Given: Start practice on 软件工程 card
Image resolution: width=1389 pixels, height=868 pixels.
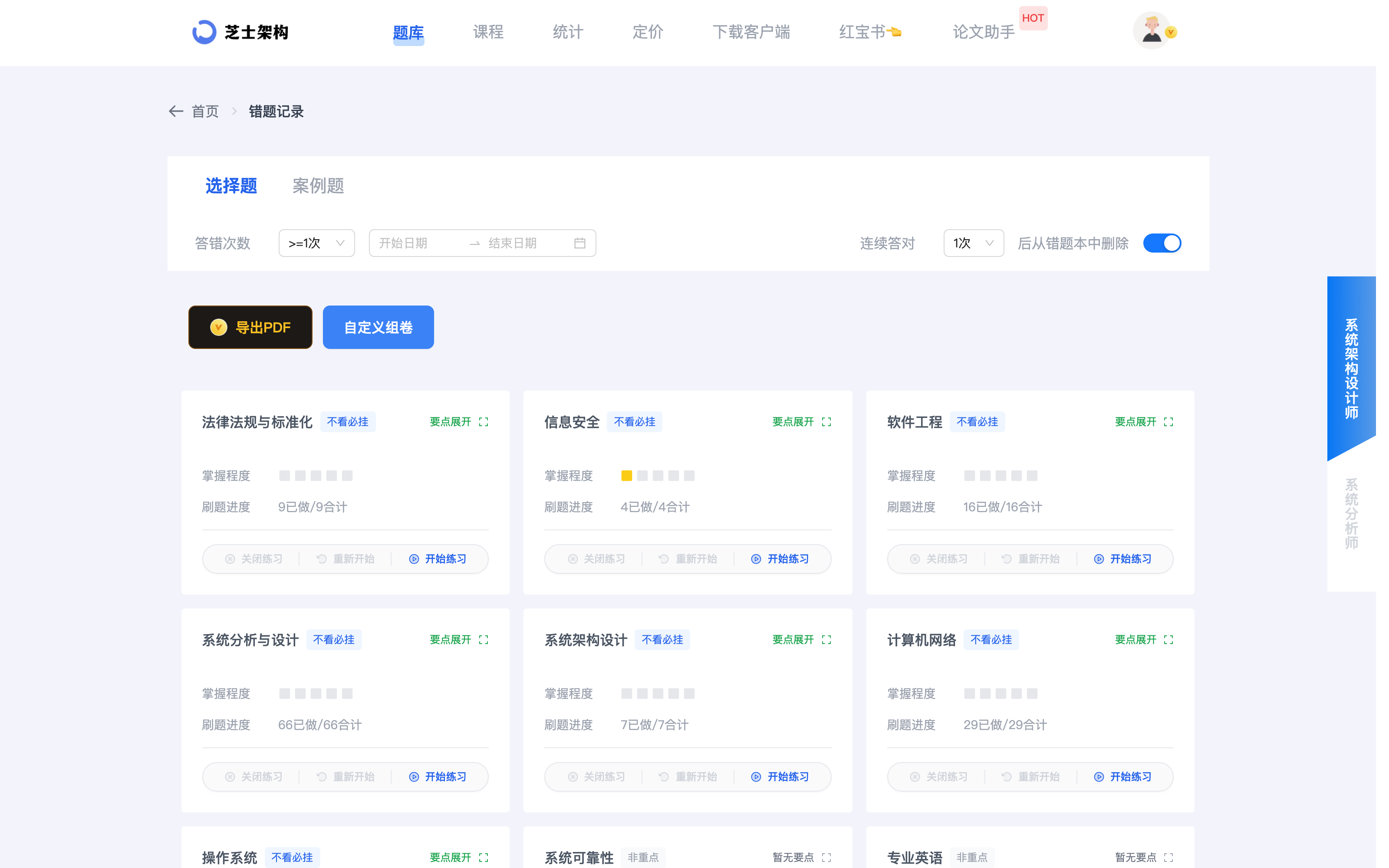Looking at the screenshot, I should 1123,559.
